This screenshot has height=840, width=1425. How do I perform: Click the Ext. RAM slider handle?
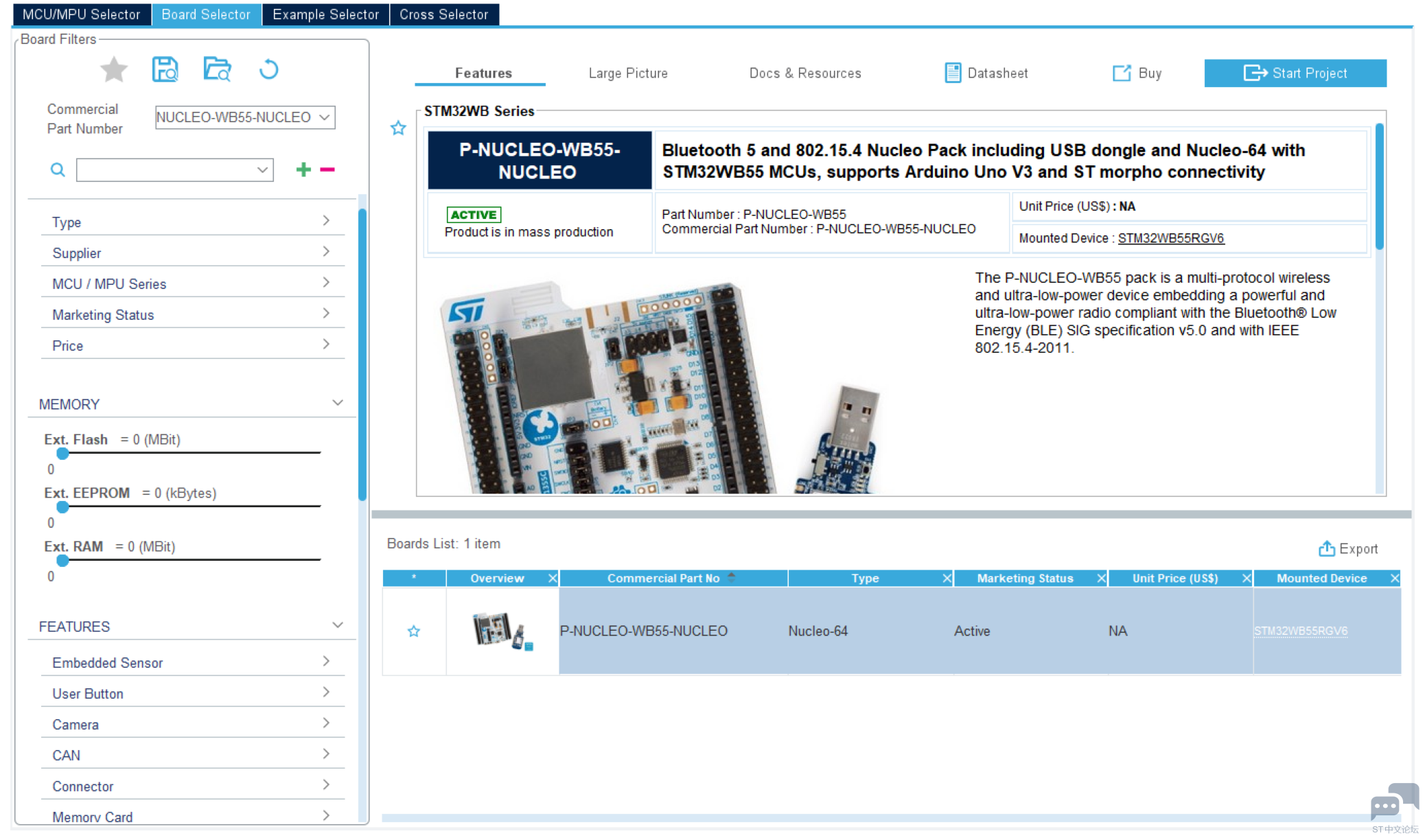(62, 560)
